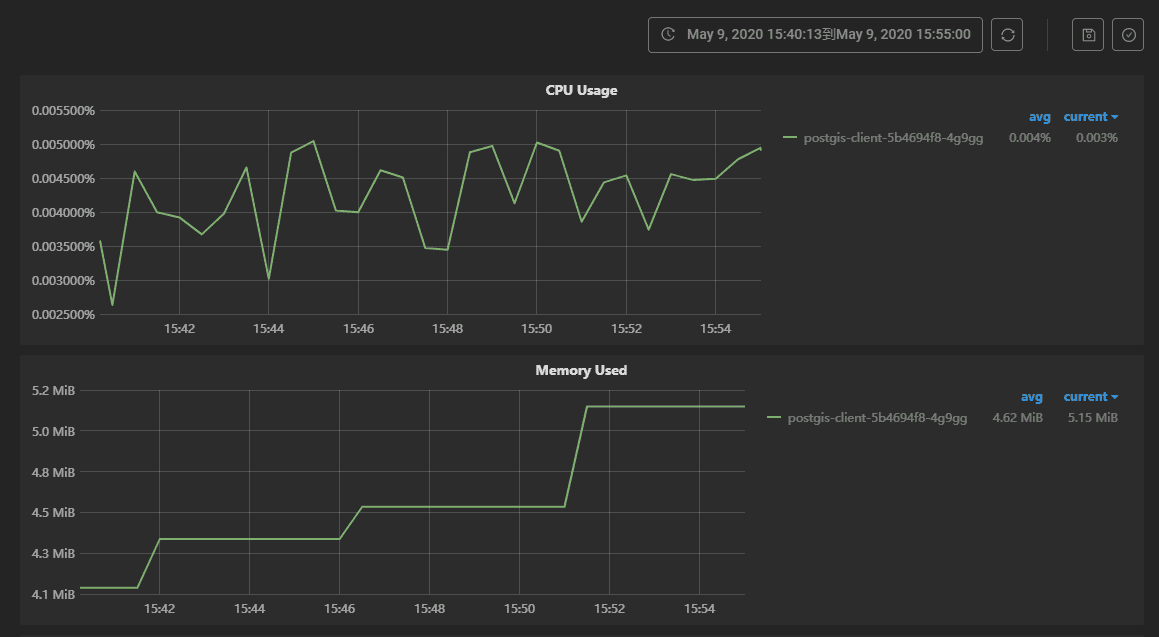Open the CPU Usage panel title menu
Screen dimensions: 1159x637
pos(581,90)
